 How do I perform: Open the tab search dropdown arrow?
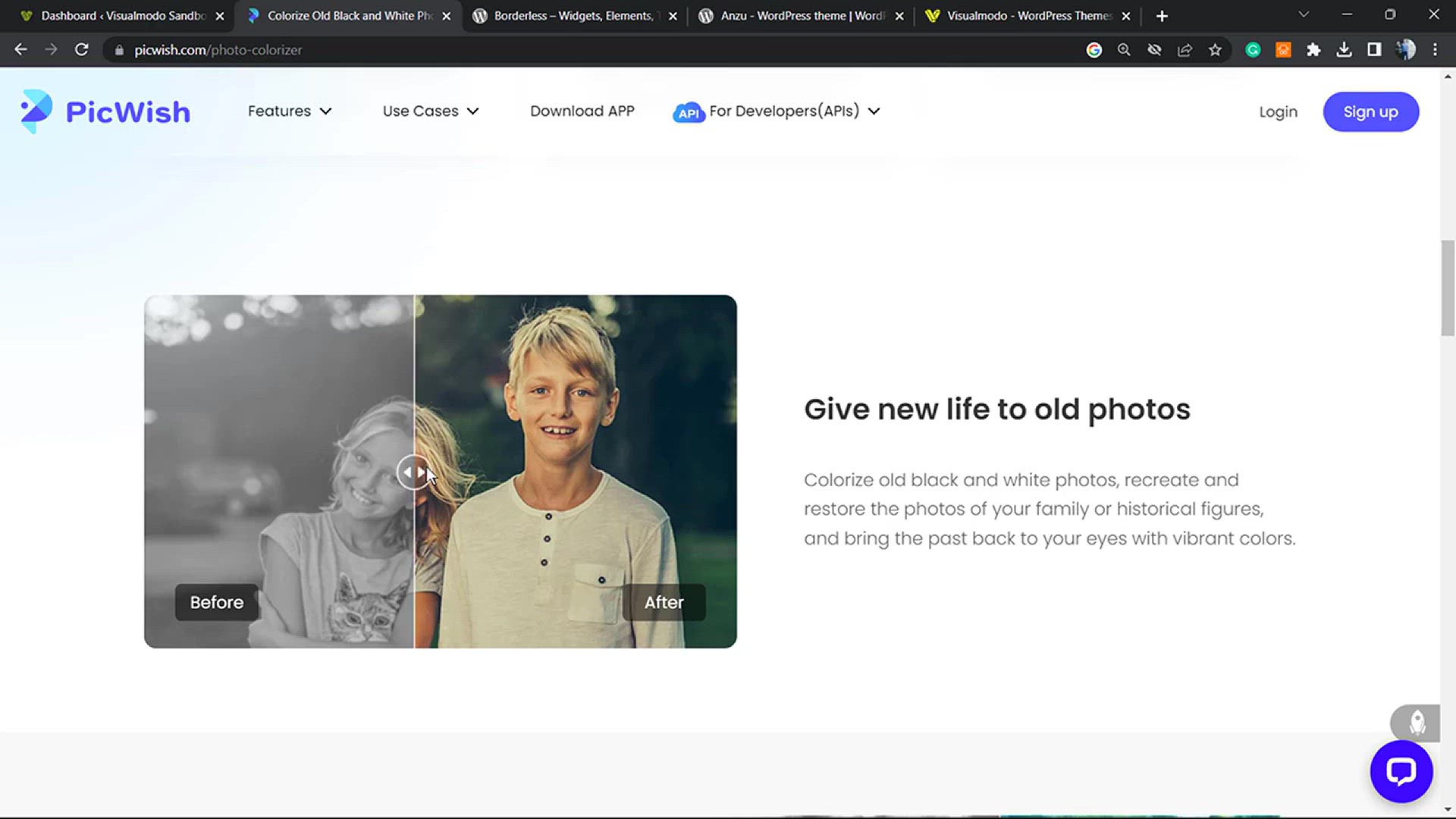point(1304,15)
